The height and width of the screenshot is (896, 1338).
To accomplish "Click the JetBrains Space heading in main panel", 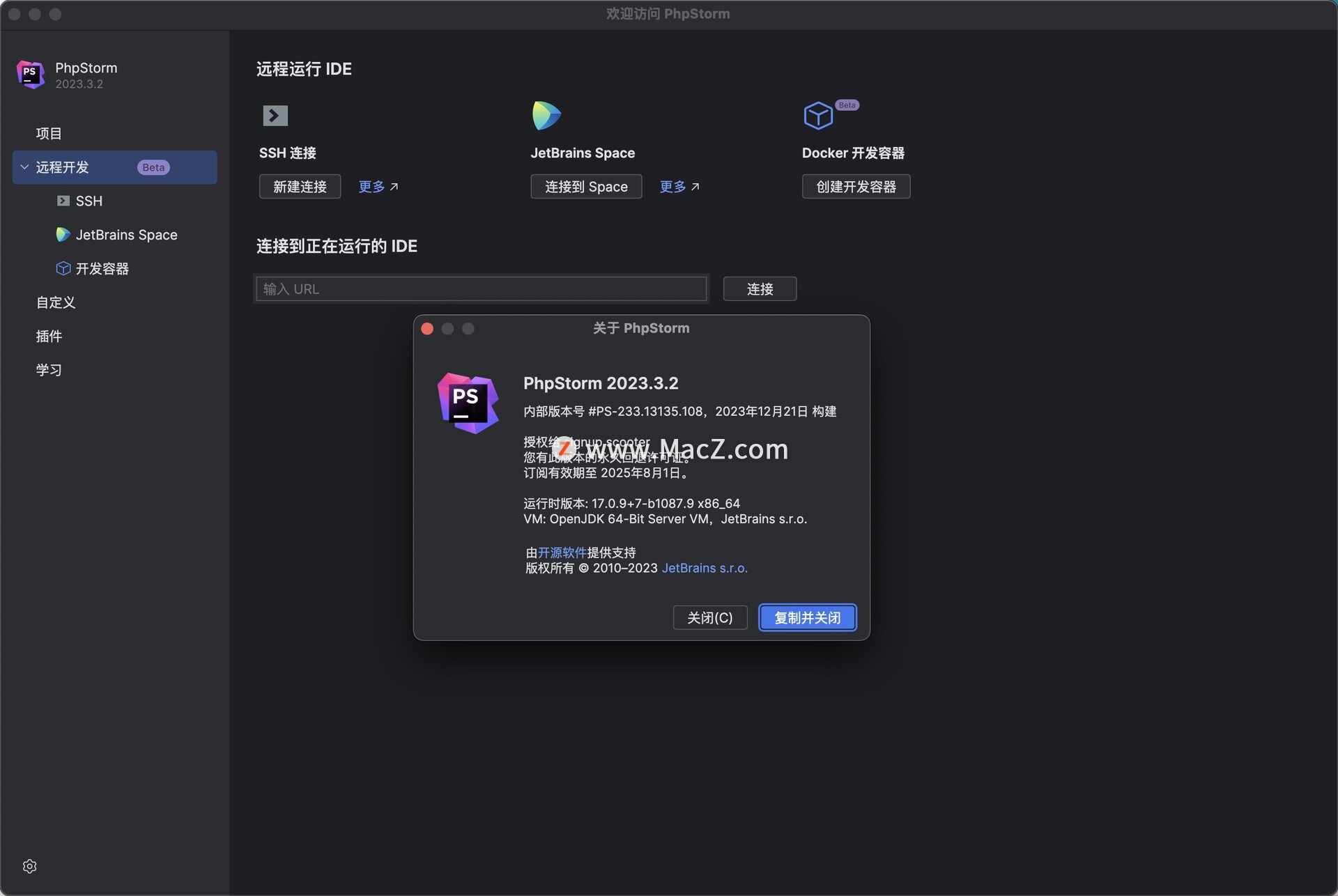I will [x=583, y=153].
